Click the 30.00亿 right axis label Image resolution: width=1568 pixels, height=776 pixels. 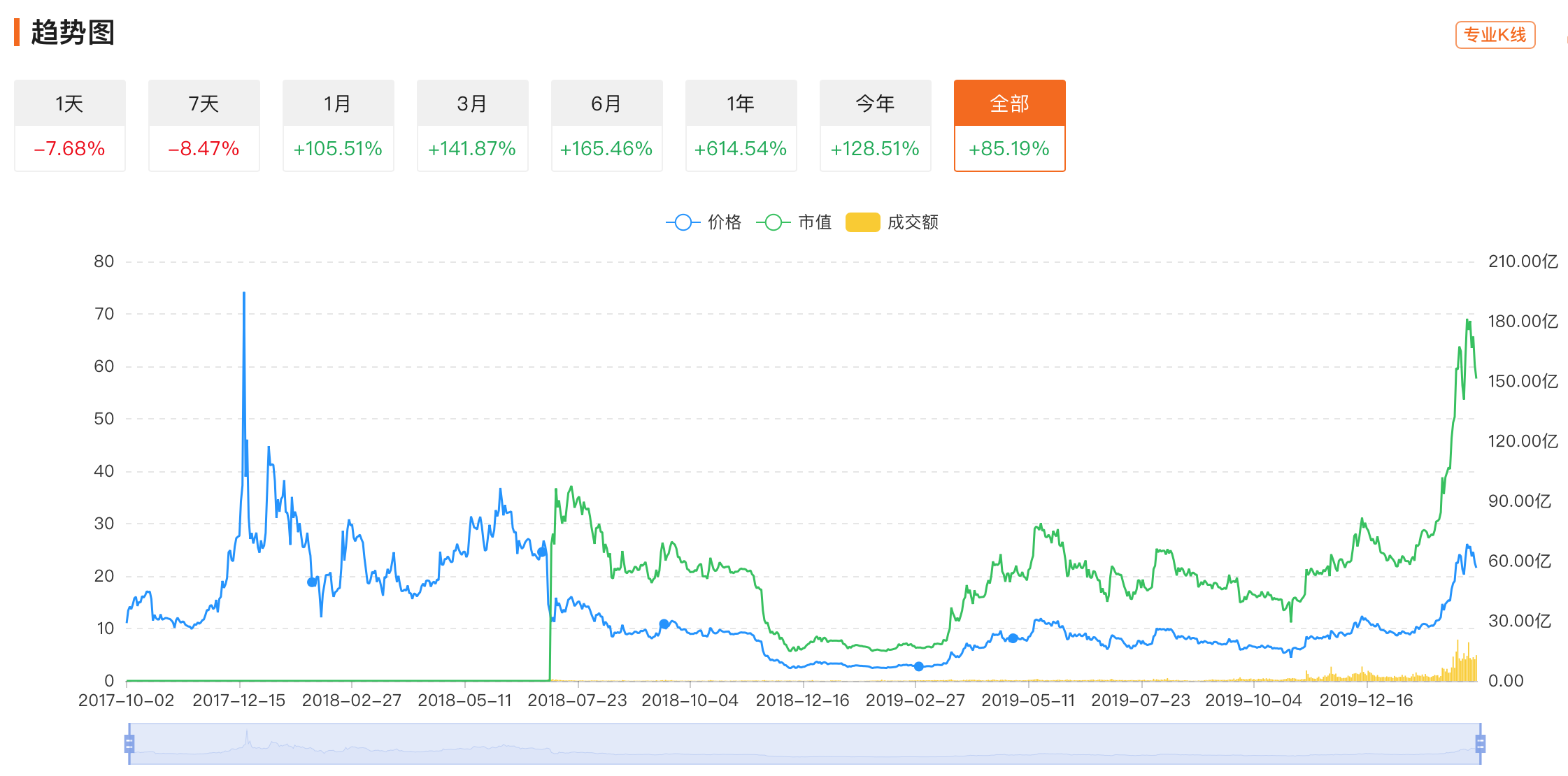[1520, 621]
